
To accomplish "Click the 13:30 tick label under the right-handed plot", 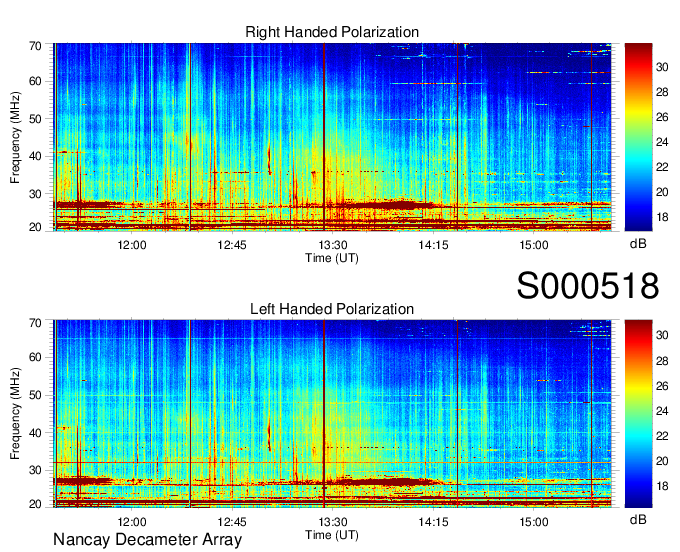I will click(x=333, y=245).
